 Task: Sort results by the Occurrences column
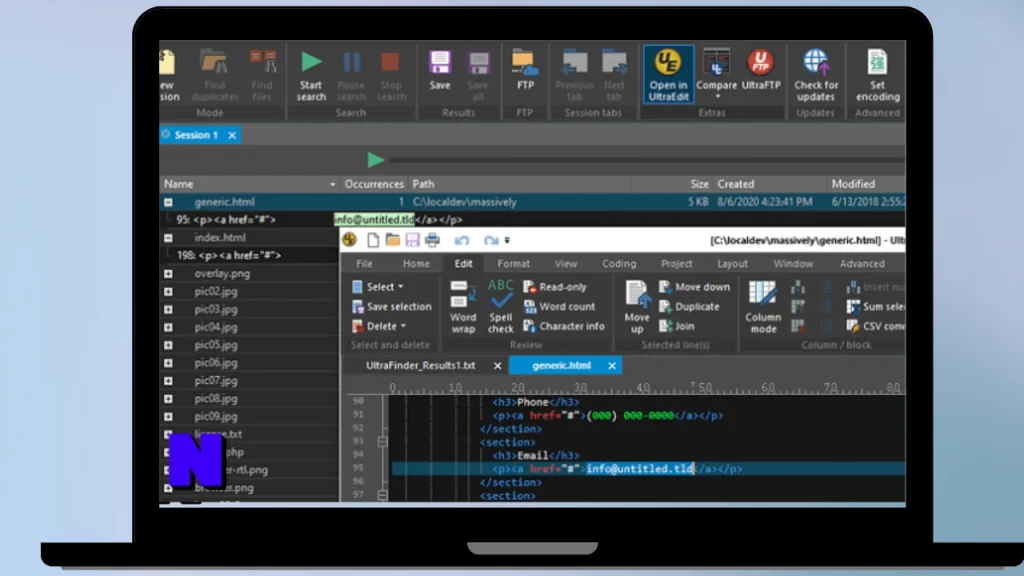374,184
